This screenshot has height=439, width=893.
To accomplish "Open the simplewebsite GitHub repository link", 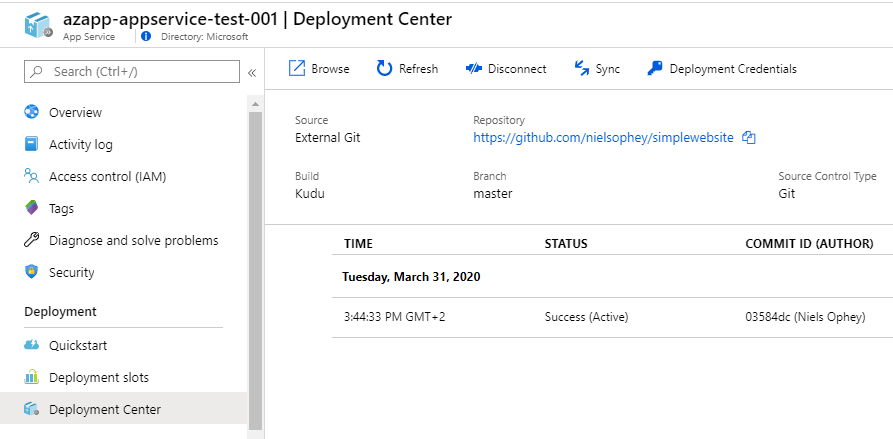I will pyautogui.click(x=603, y=138).
